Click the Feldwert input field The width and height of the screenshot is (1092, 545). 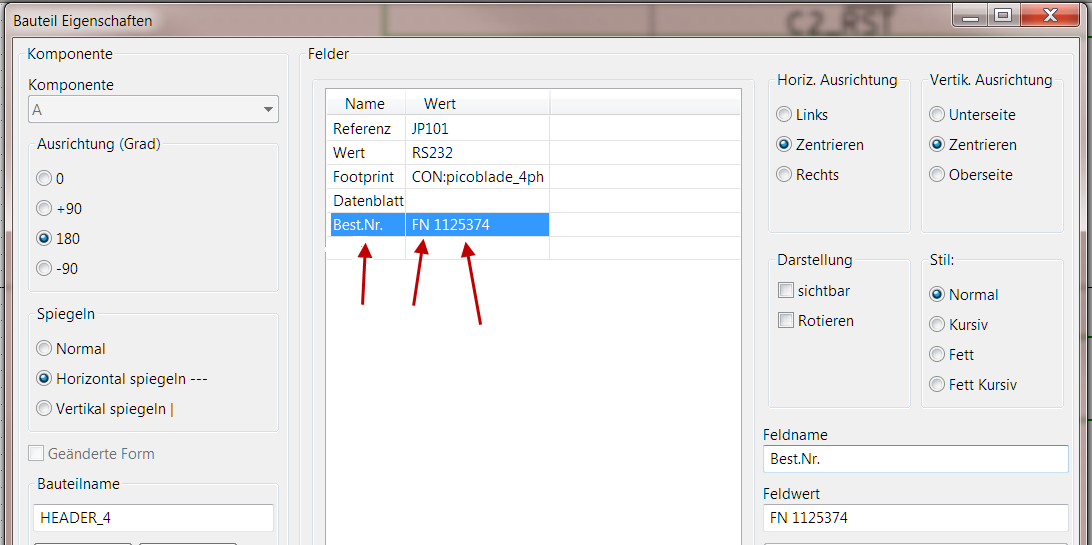(916, 518)
